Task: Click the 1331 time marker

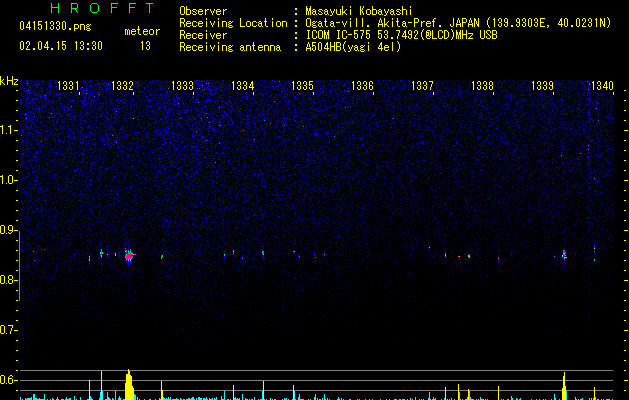Action: pyautogui.click(x=68, y=86)
